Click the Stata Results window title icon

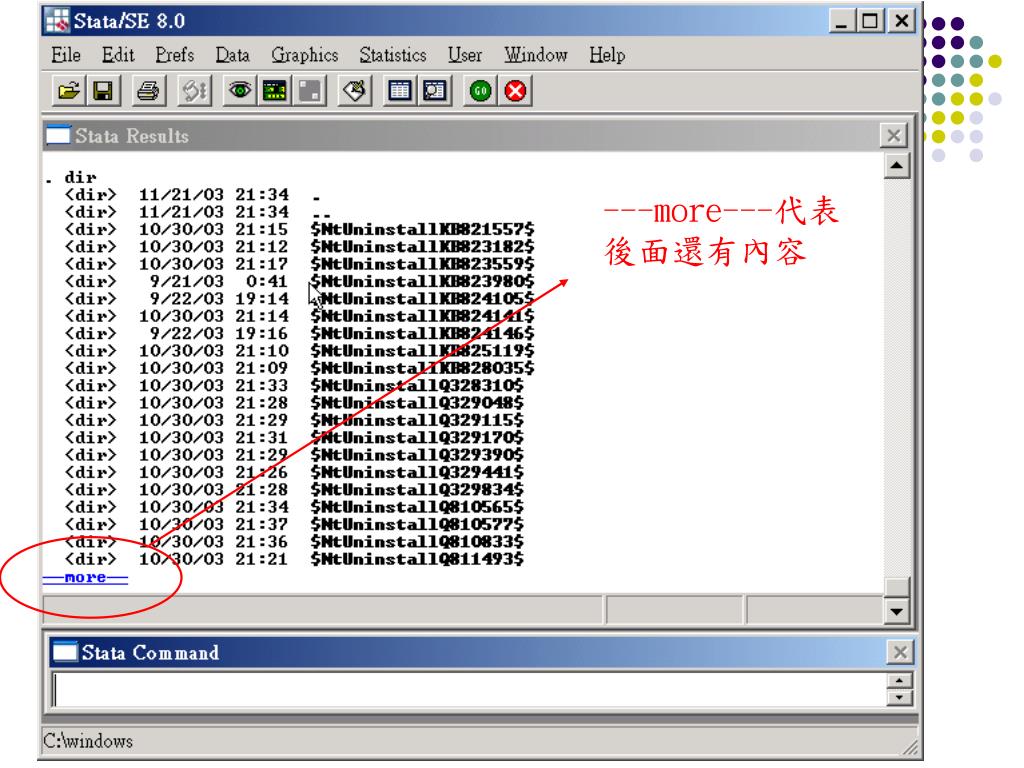coord(58,135)
